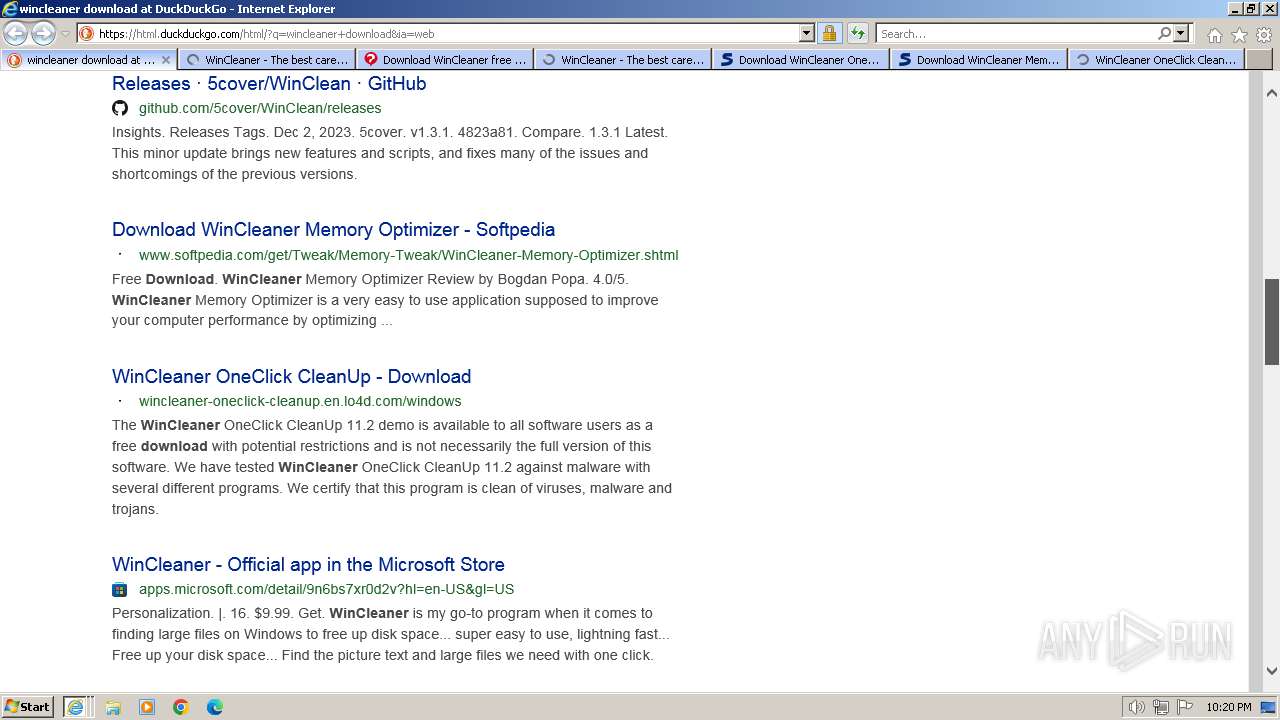
Task: Open 'WinCleaner OneClick CleanUp - Download' link
Action: pos(291,376)
